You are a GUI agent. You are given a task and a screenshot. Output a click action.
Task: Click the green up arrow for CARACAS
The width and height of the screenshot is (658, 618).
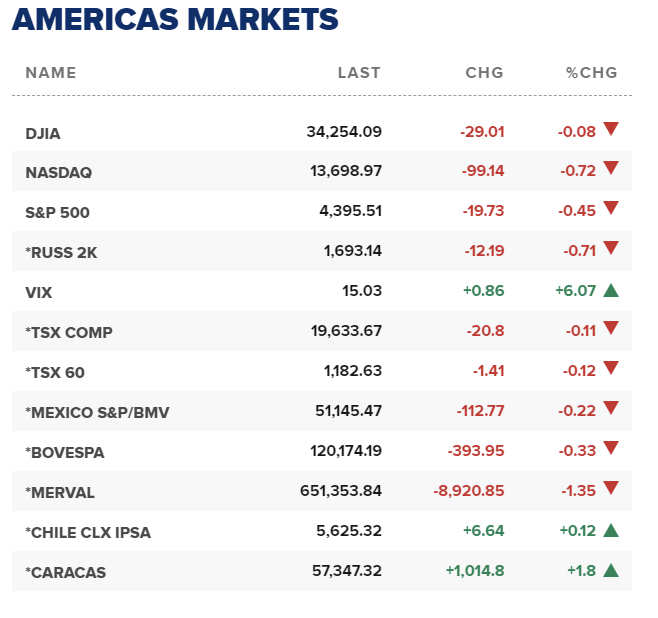point(611,571)
